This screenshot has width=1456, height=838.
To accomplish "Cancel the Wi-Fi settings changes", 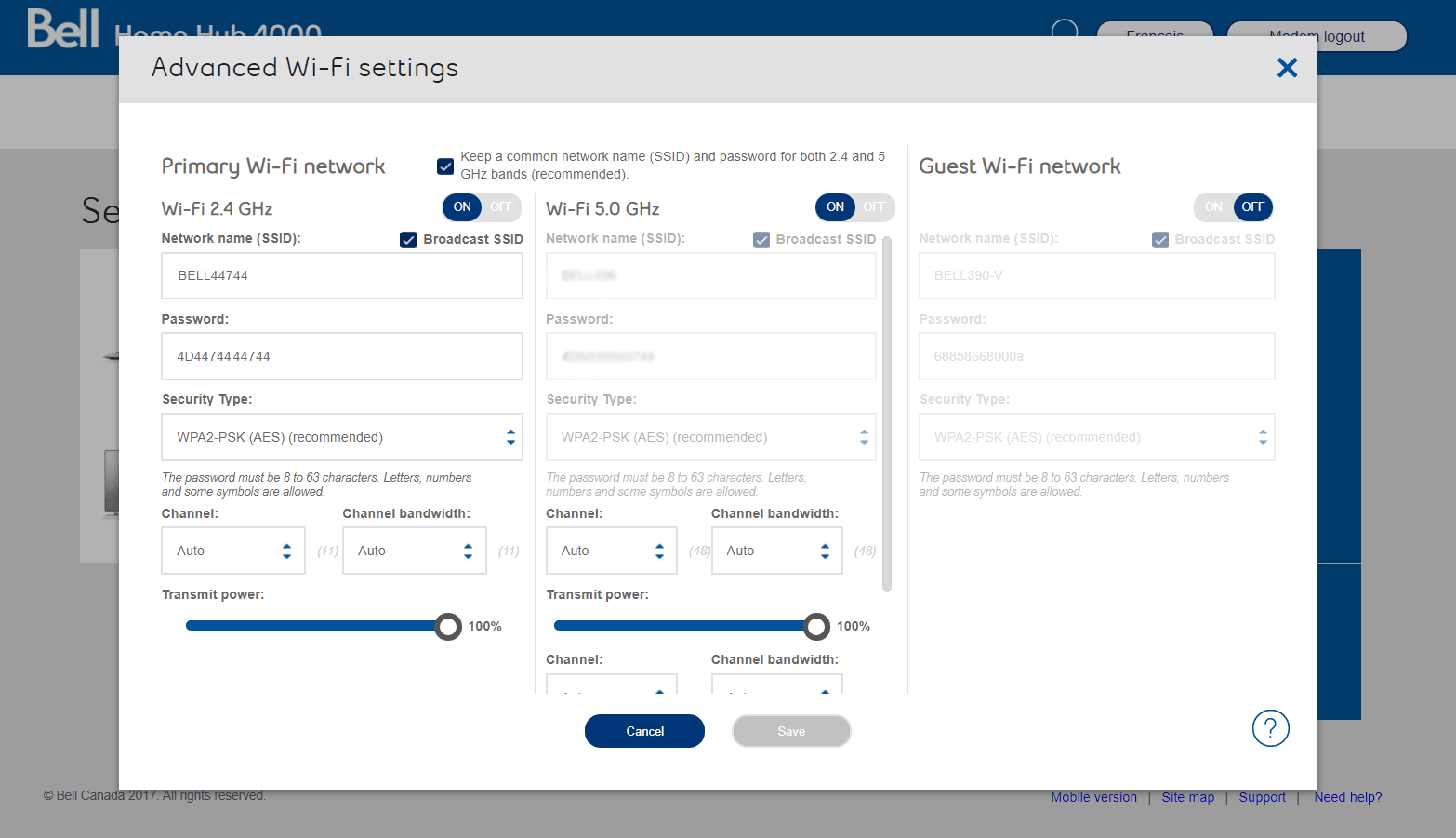I will coord(644,731).
